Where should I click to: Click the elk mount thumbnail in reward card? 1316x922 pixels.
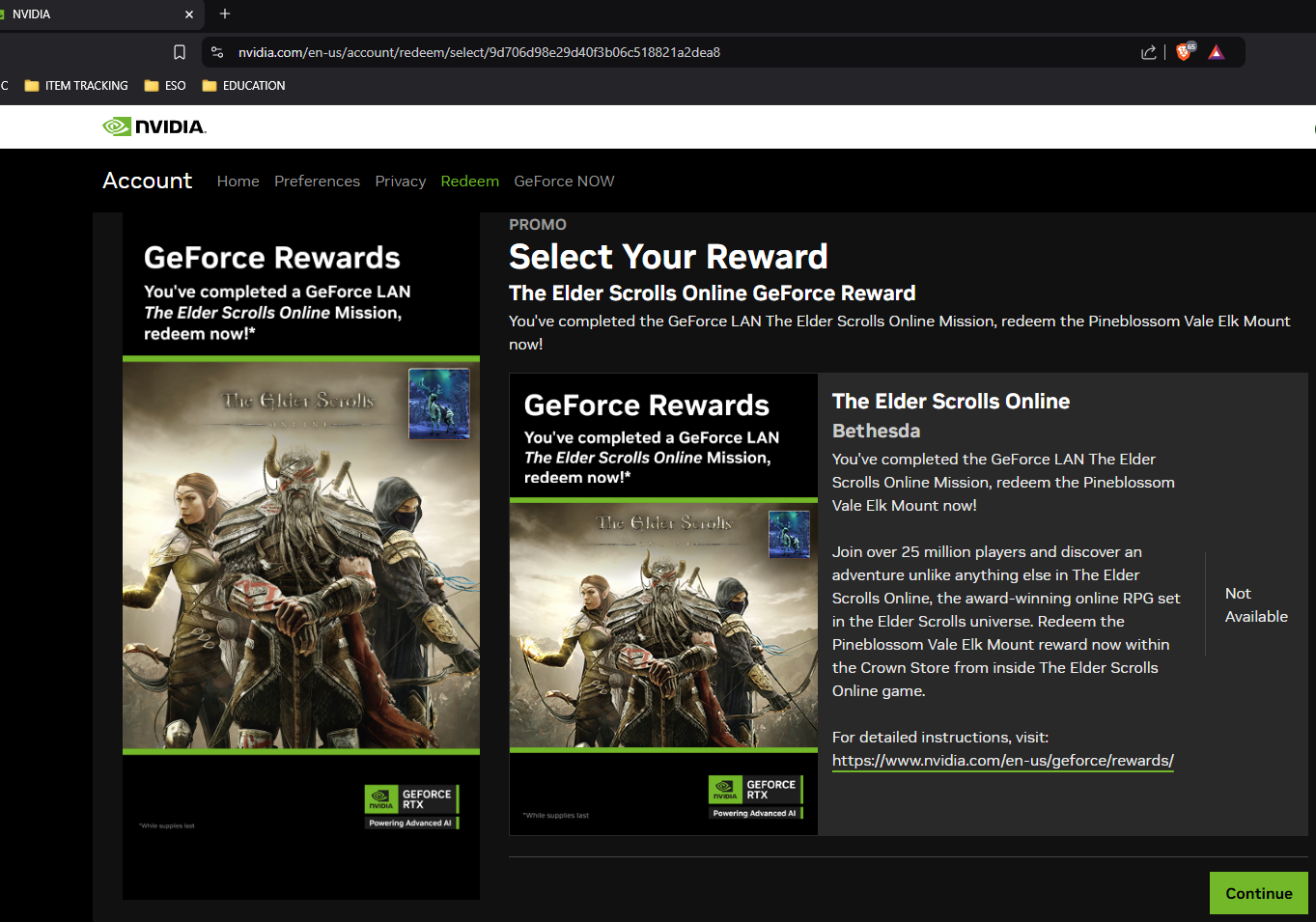pos(789,534)
